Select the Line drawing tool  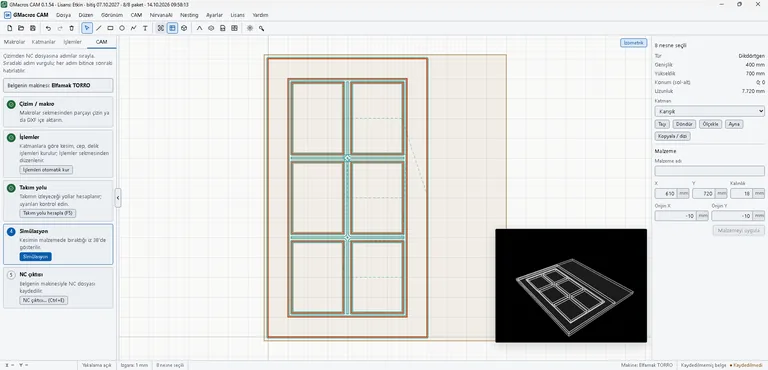[99, 28]
